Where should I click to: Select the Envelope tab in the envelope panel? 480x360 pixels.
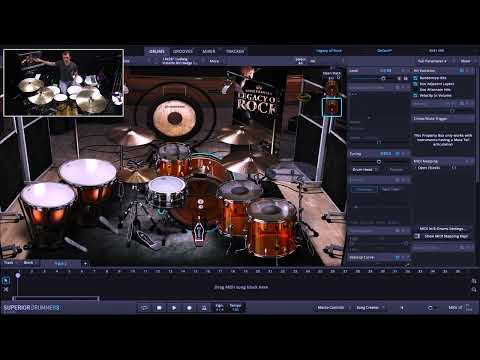point(364,189)
